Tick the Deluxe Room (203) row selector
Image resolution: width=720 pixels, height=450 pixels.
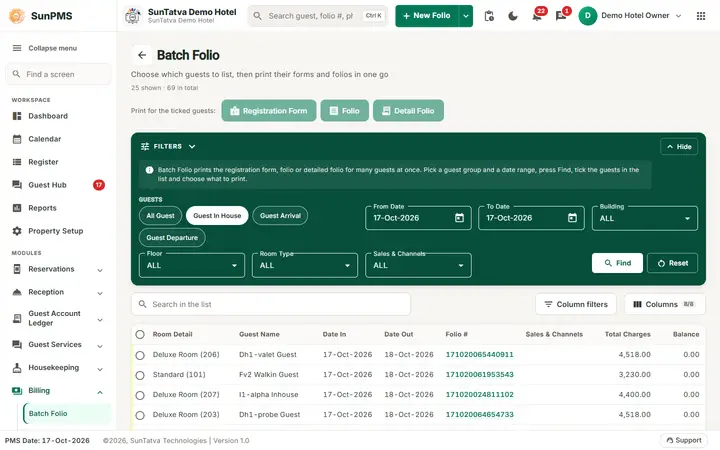click(x=140, y=415)
